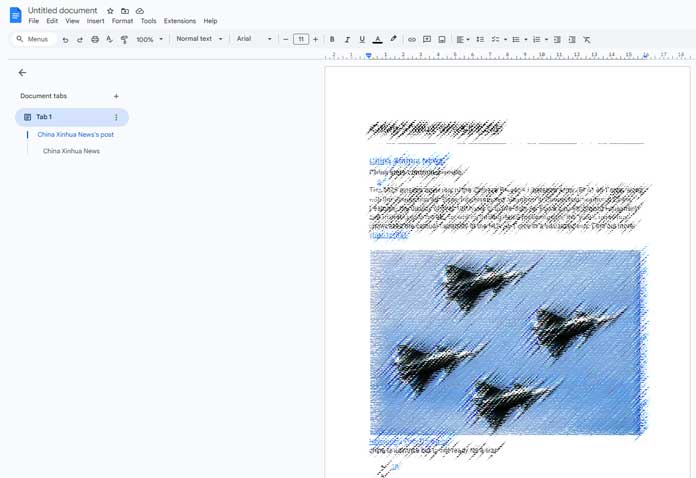
Task: Jump to China Xinhua News outline entry
Action: (x=71, y=151)
